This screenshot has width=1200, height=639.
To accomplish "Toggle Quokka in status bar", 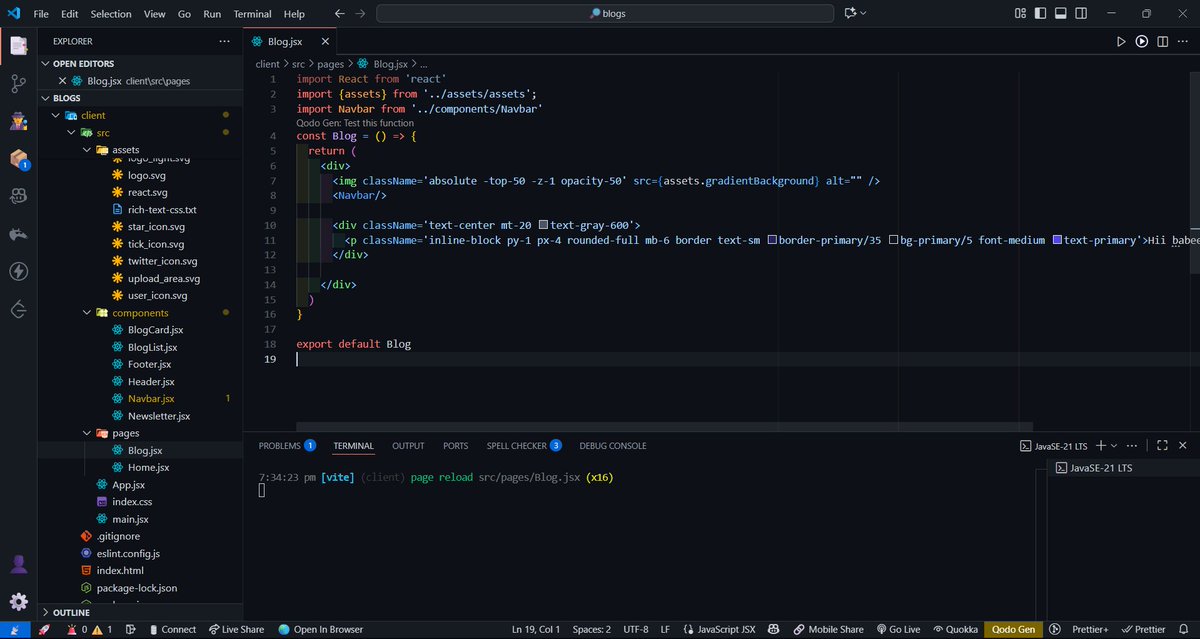I will (957, 629).
